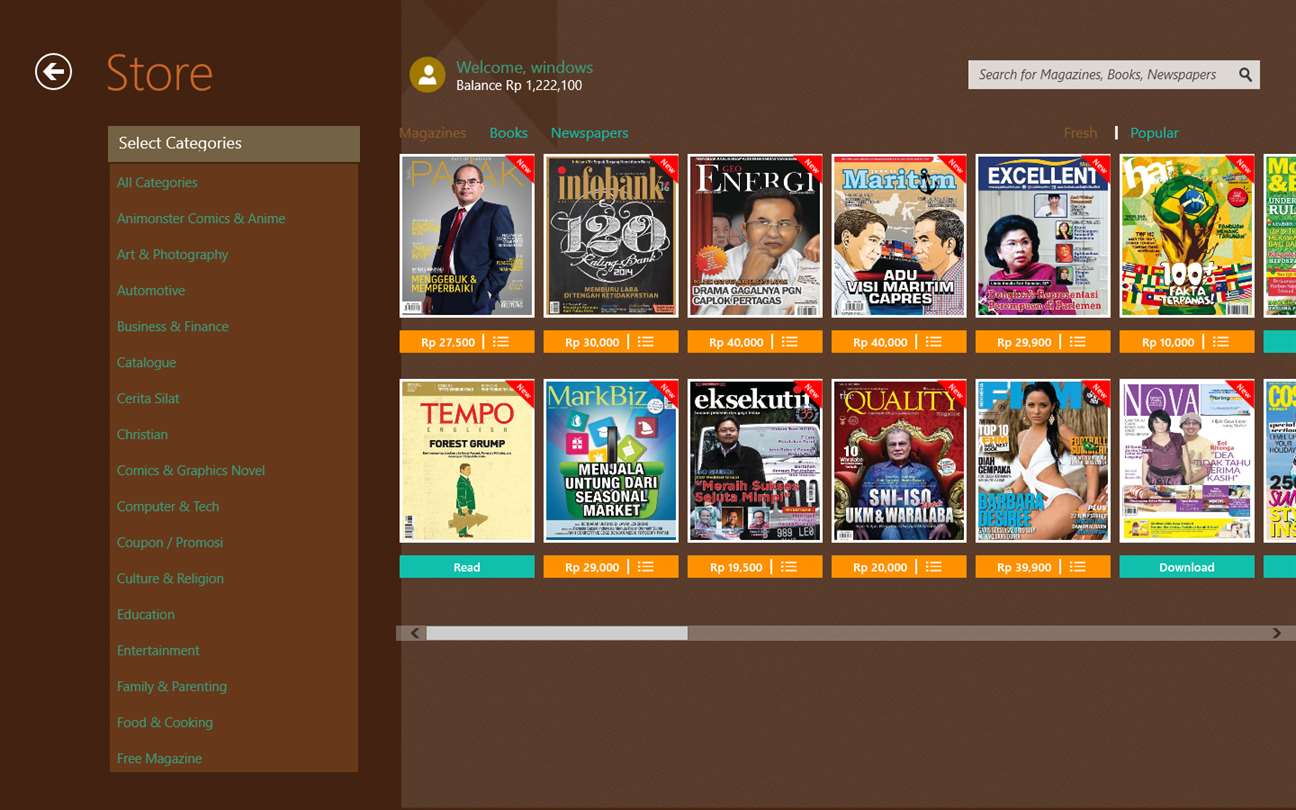
Task: Select Culture & Religion category
Action: tap(170, 579)
